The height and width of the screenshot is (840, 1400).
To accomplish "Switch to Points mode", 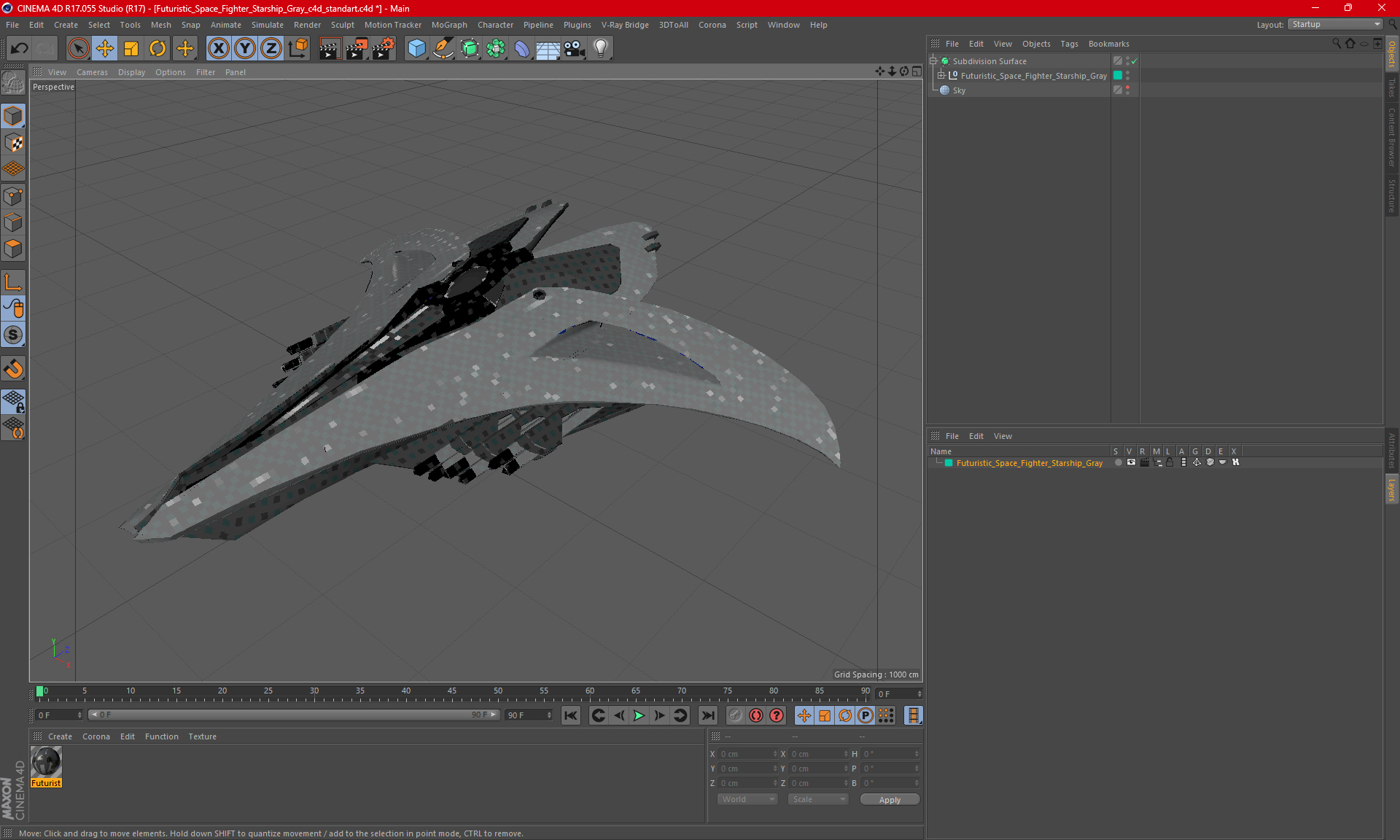I will click(x=13, y=196).
